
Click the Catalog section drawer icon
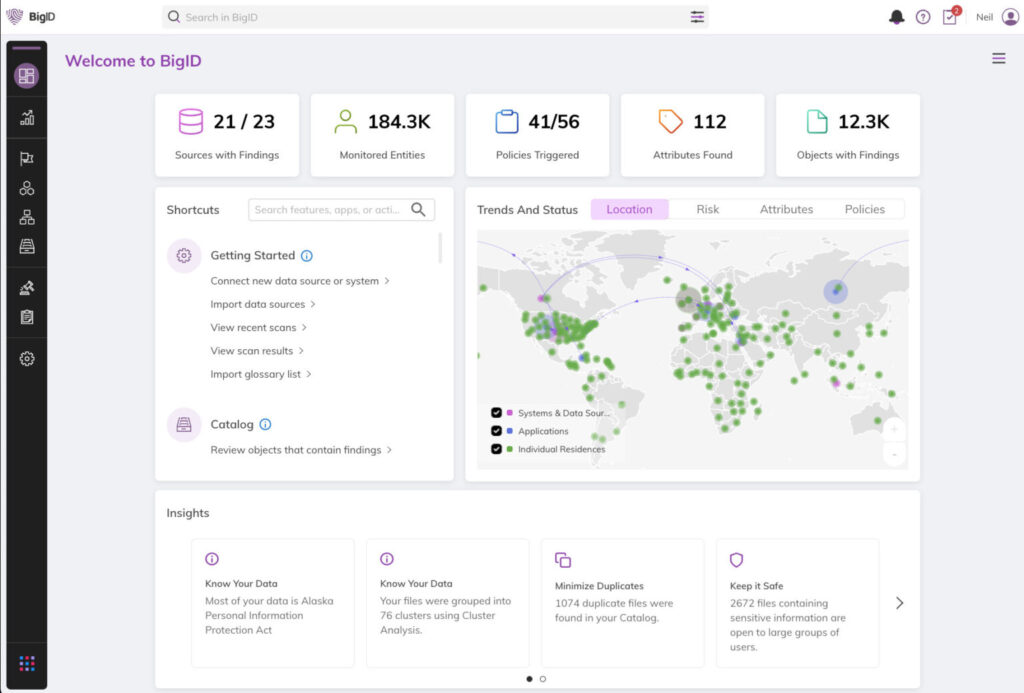(184, 425)
